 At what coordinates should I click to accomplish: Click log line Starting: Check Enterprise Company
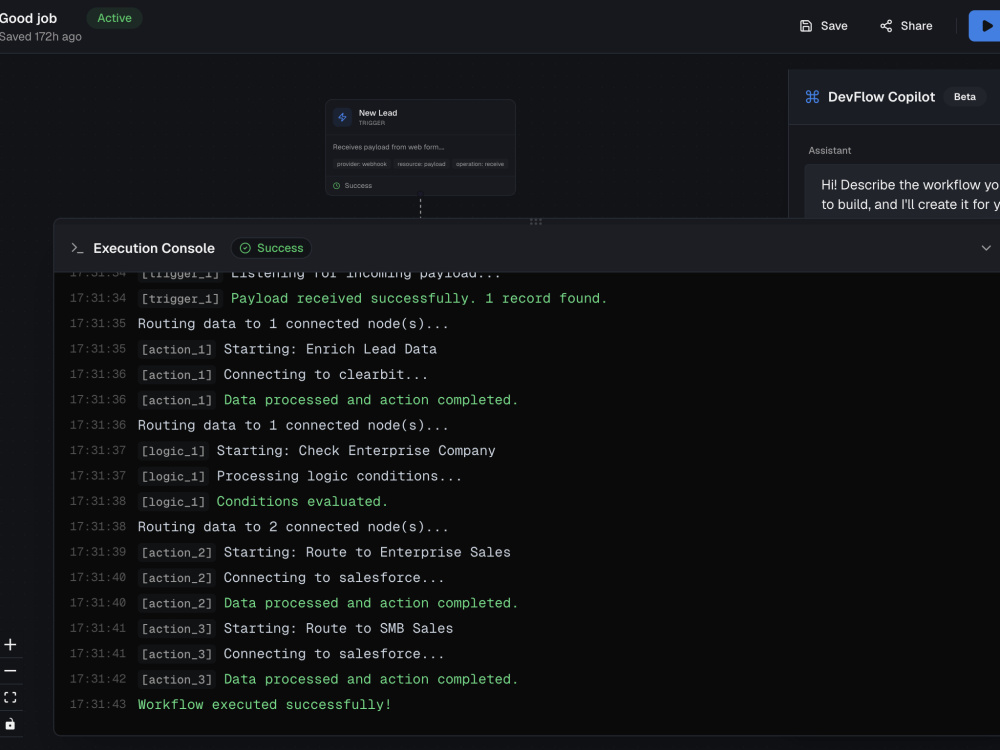356,451
